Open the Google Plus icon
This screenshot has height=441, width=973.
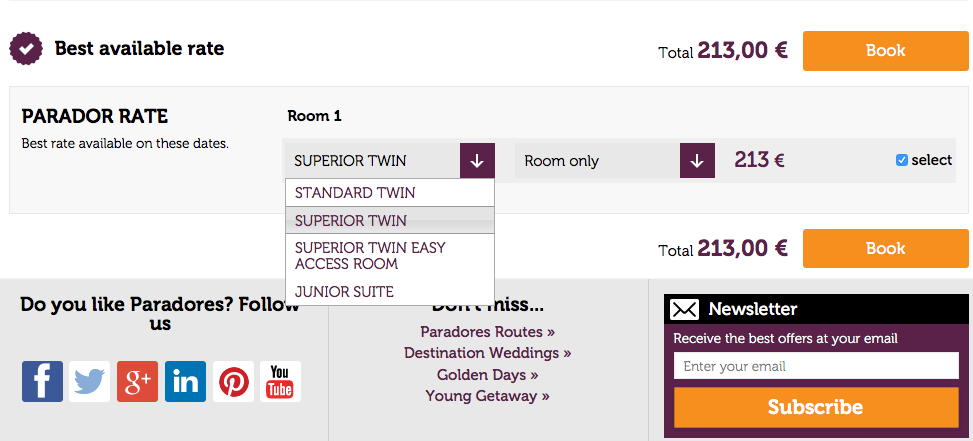point(137,381)
